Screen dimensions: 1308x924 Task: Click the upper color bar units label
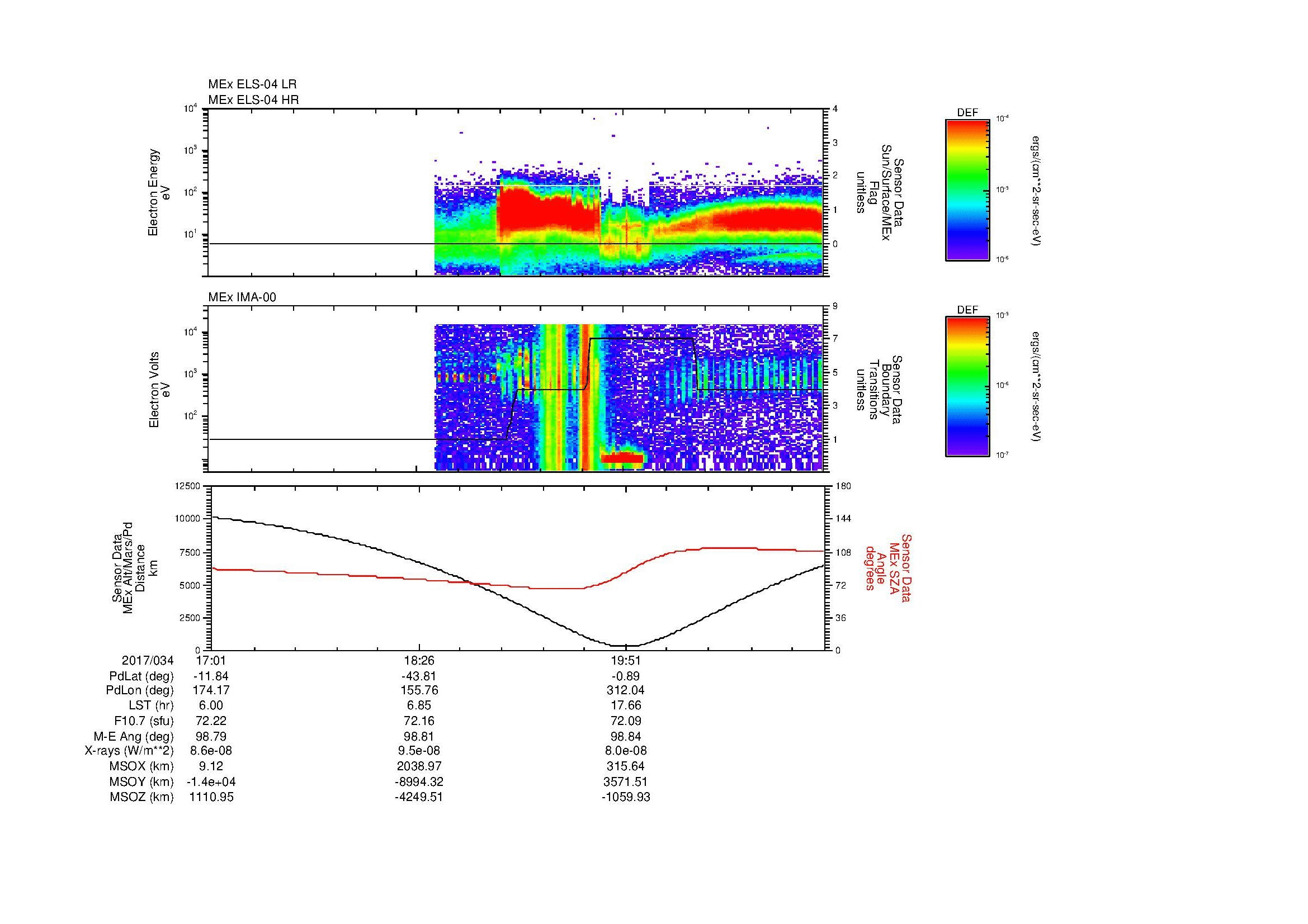[1037, 191]
